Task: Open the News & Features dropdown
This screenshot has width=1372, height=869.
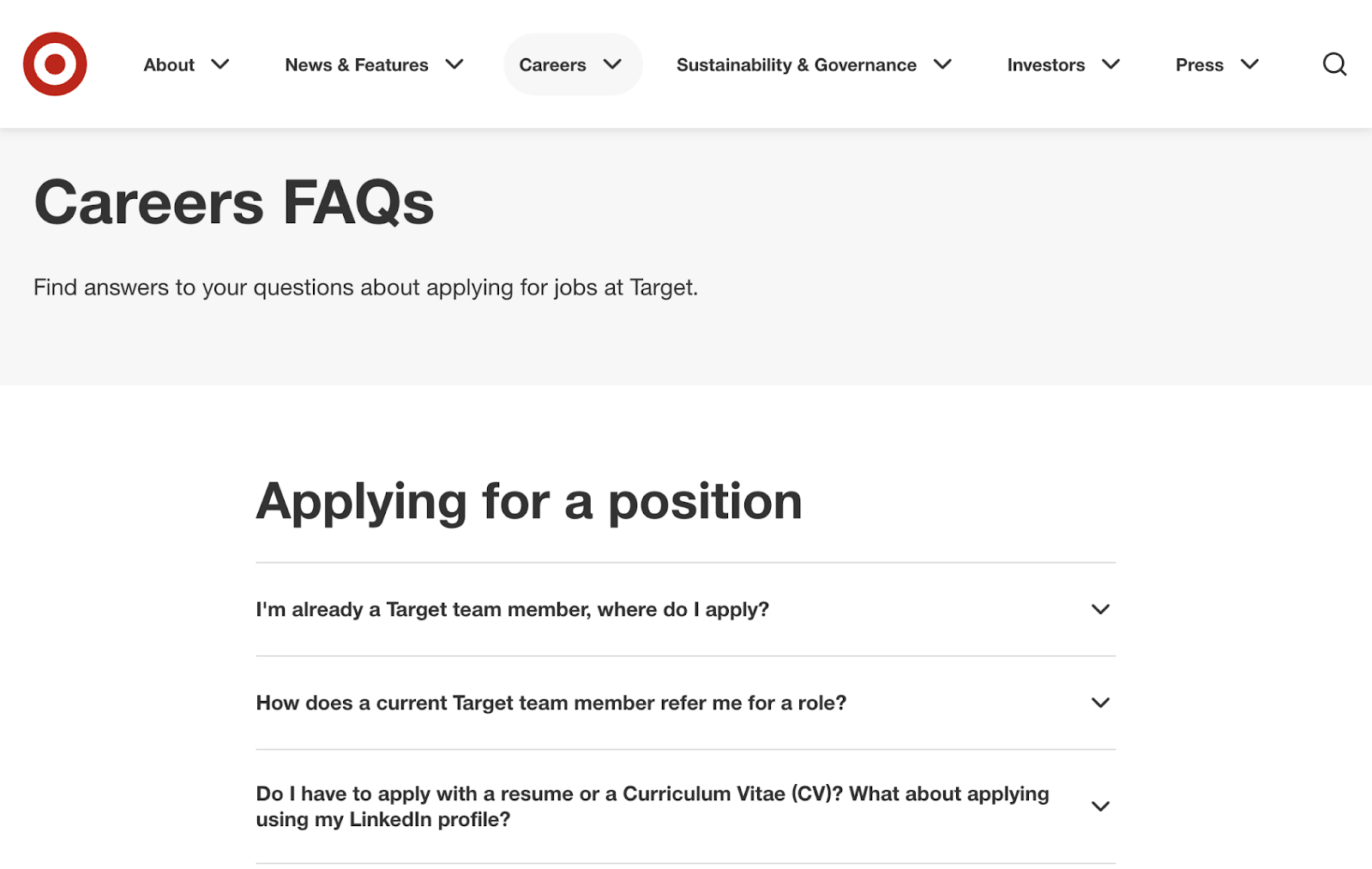Action: coord(456,64)
